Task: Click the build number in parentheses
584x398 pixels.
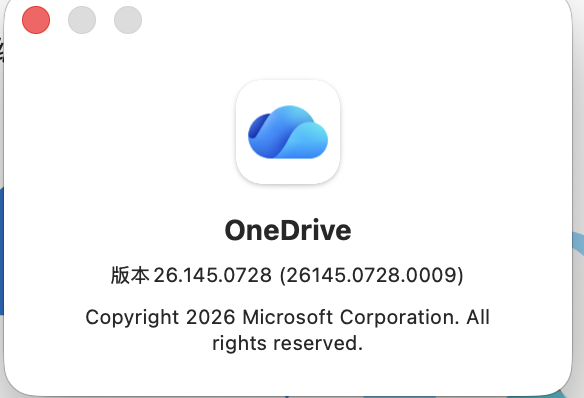Action: pyautogui.click(x=372, y=276)
